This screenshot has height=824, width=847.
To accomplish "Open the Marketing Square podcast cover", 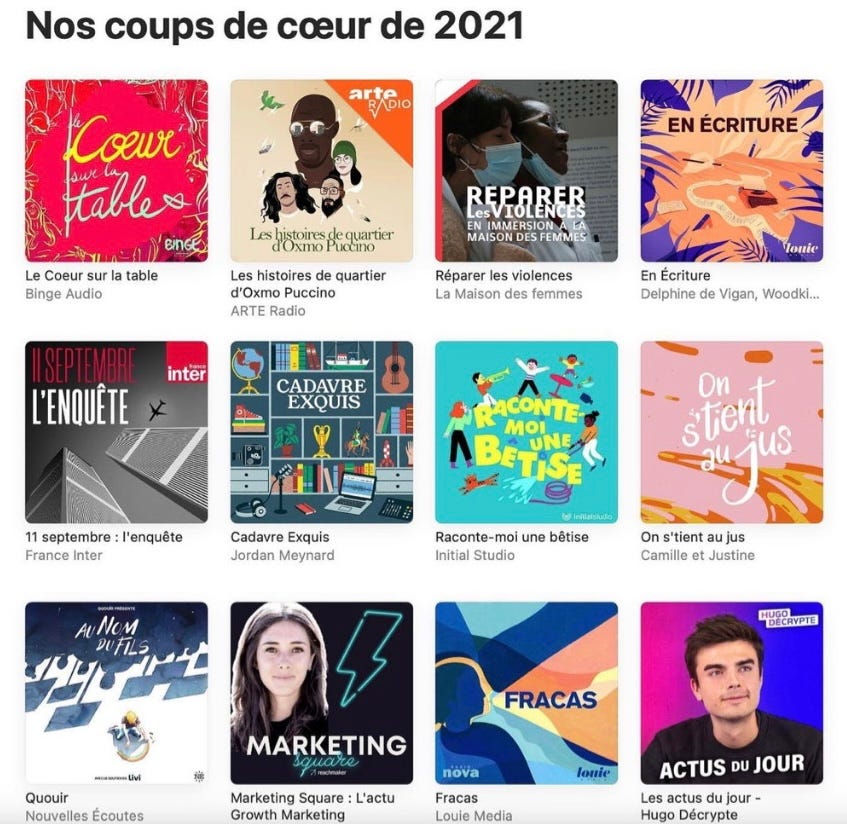I will pyautogui.click(x=321, y=693).
